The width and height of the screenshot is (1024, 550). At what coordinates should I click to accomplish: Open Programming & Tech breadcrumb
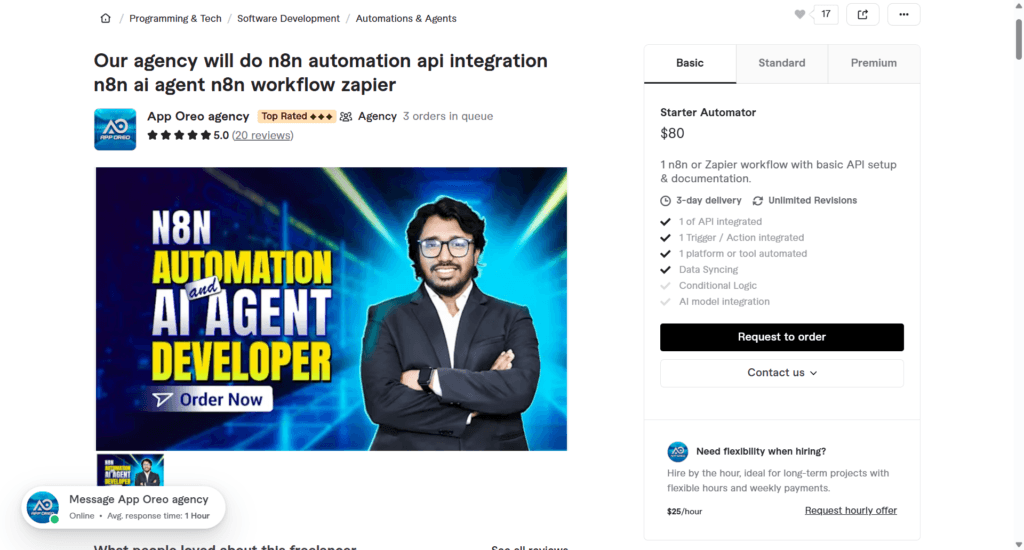pyautogui.click(x=175, y=18)
